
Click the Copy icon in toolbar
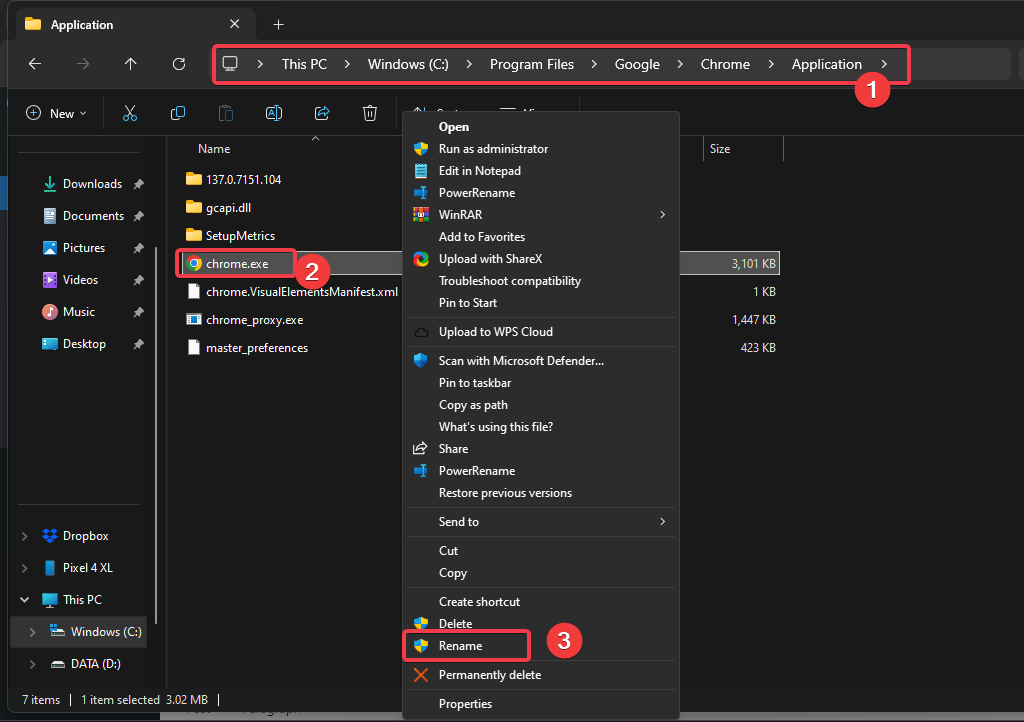178,113
